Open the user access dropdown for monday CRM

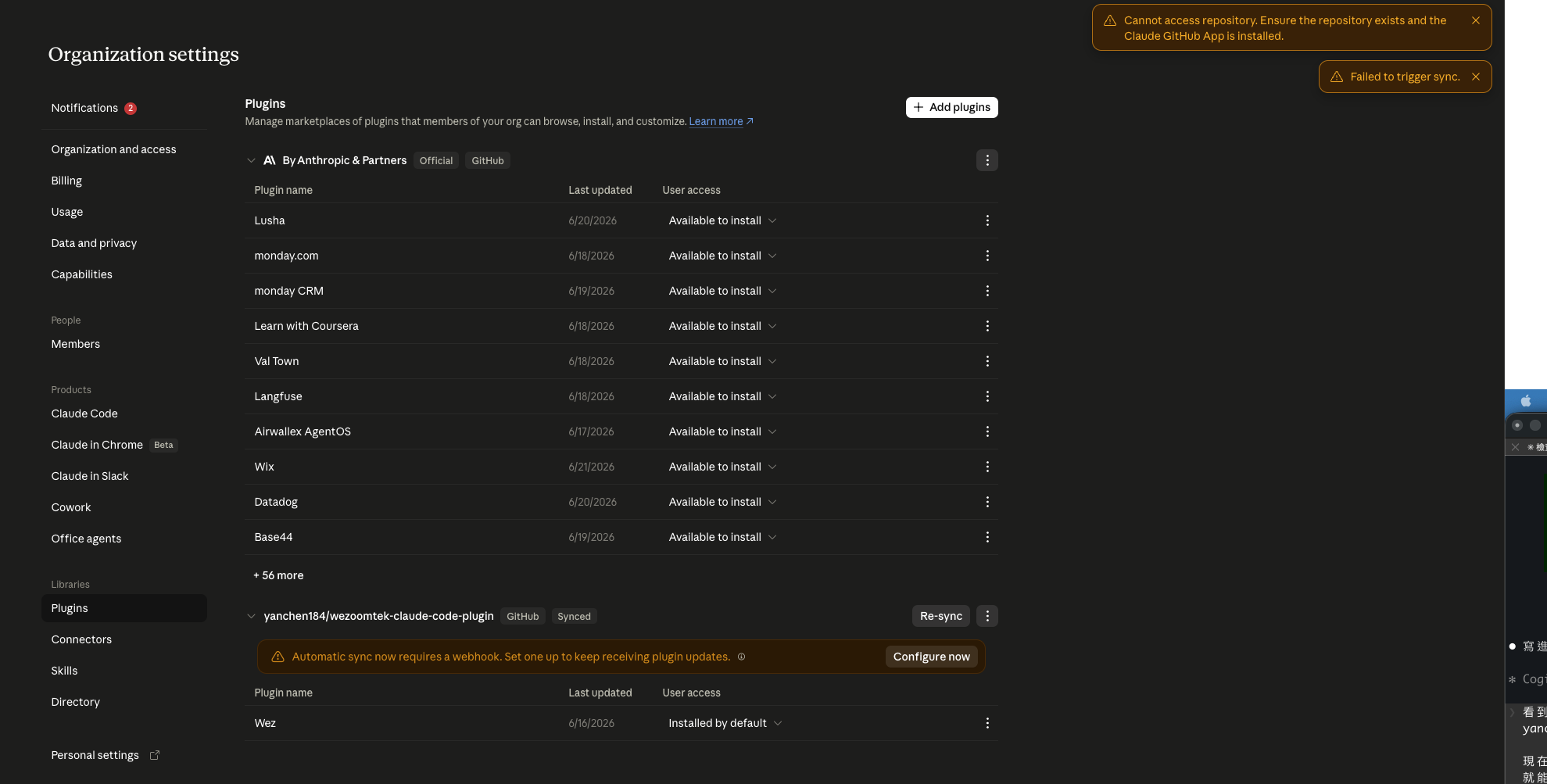(722, 291)
